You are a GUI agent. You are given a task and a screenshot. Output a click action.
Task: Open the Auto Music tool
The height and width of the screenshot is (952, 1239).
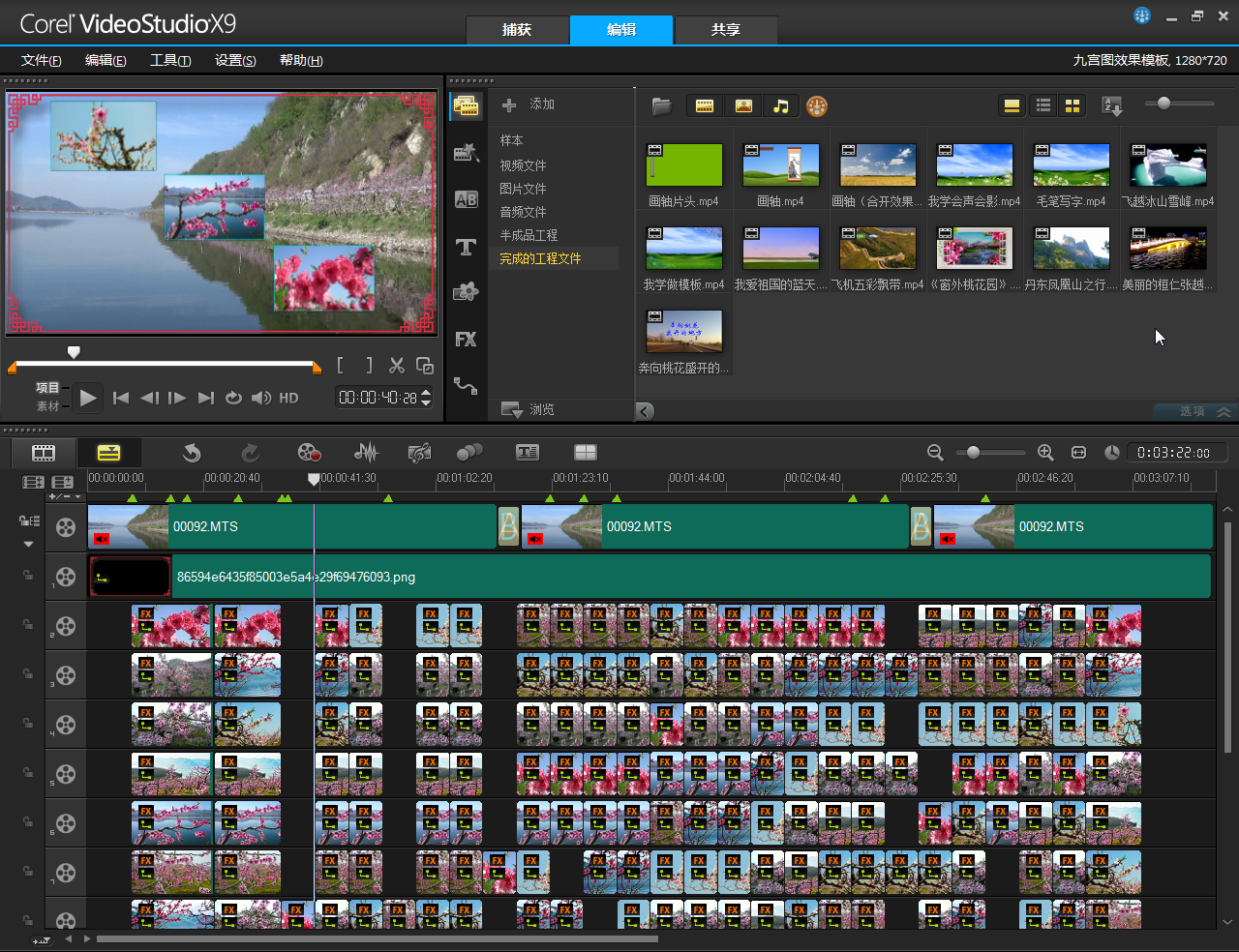pyautogui.click(x=419, y=453)
